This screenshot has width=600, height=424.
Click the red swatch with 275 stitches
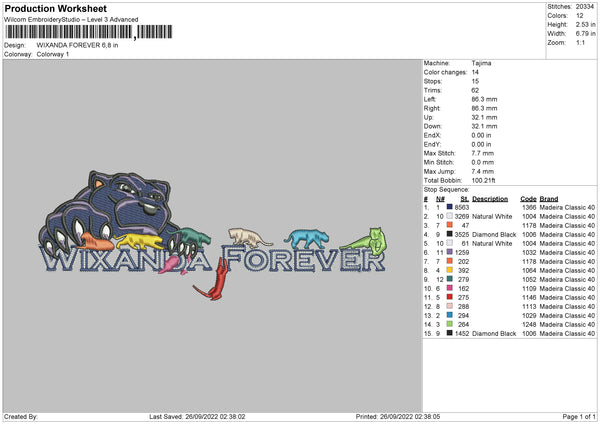[x=449, y=297]
